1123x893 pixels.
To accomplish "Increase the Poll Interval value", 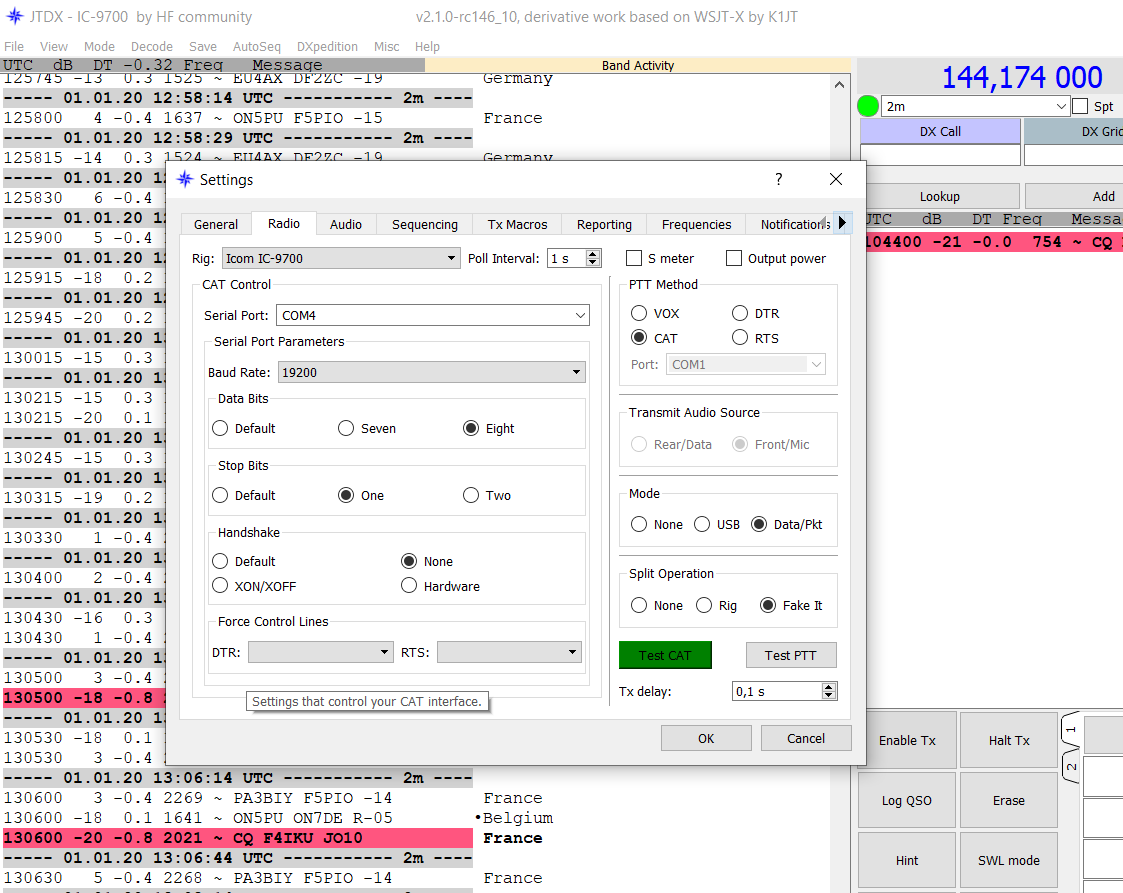I will click(593, 254).
